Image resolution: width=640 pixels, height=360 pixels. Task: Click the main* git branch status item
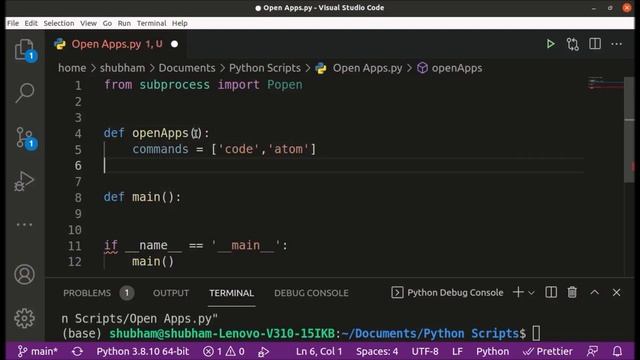[x=38, y=351]
